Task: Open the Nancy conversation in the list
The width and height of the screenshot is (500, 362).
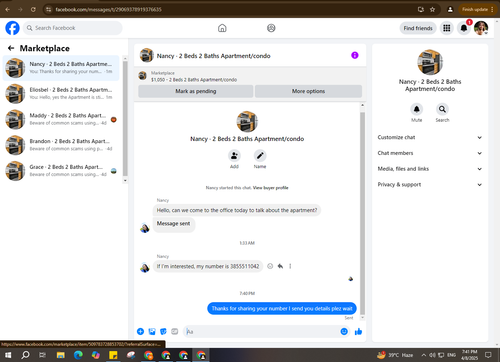Action: [x=61, y=68]
